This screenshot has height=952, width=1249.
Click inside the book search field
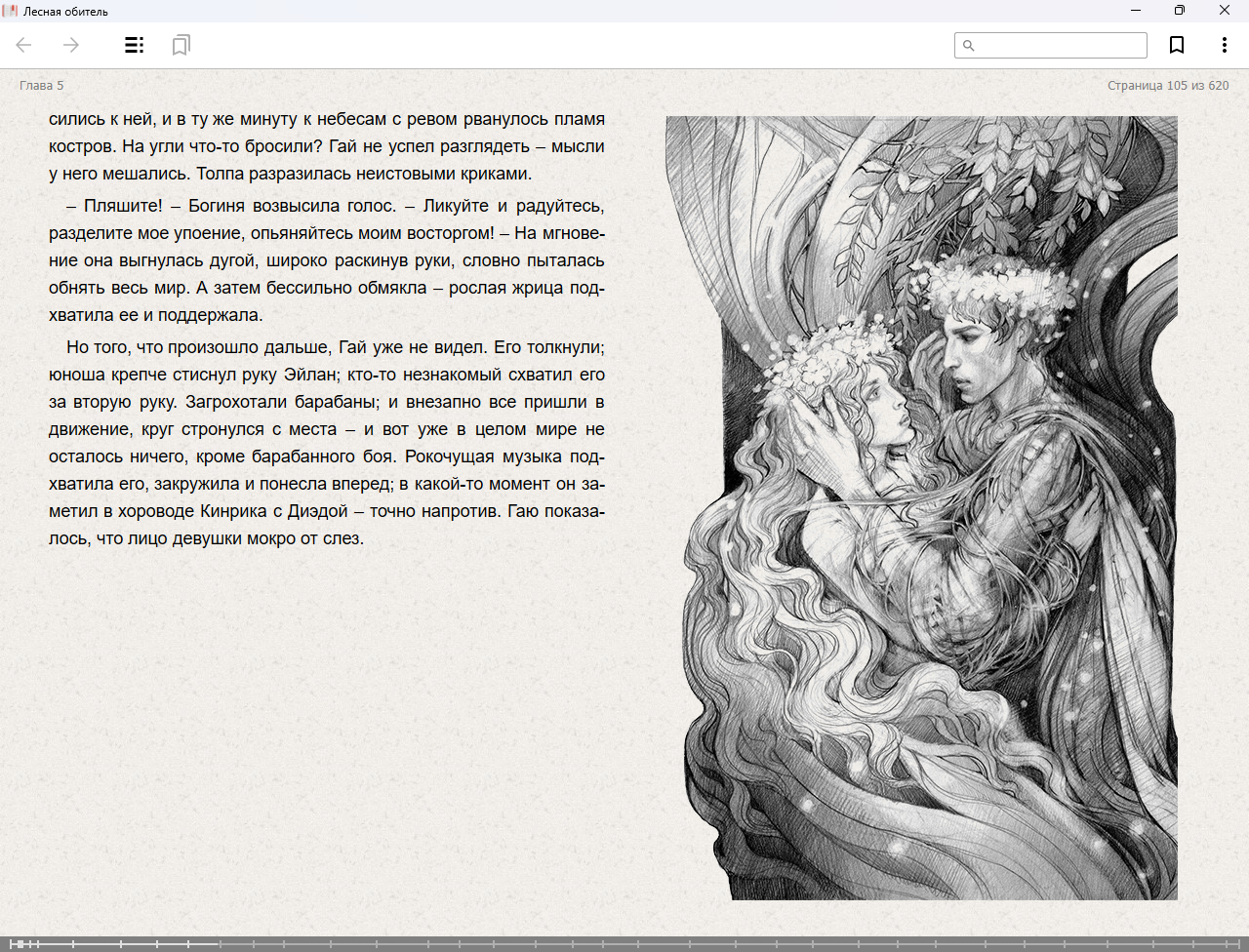[x=1059, y=46]
